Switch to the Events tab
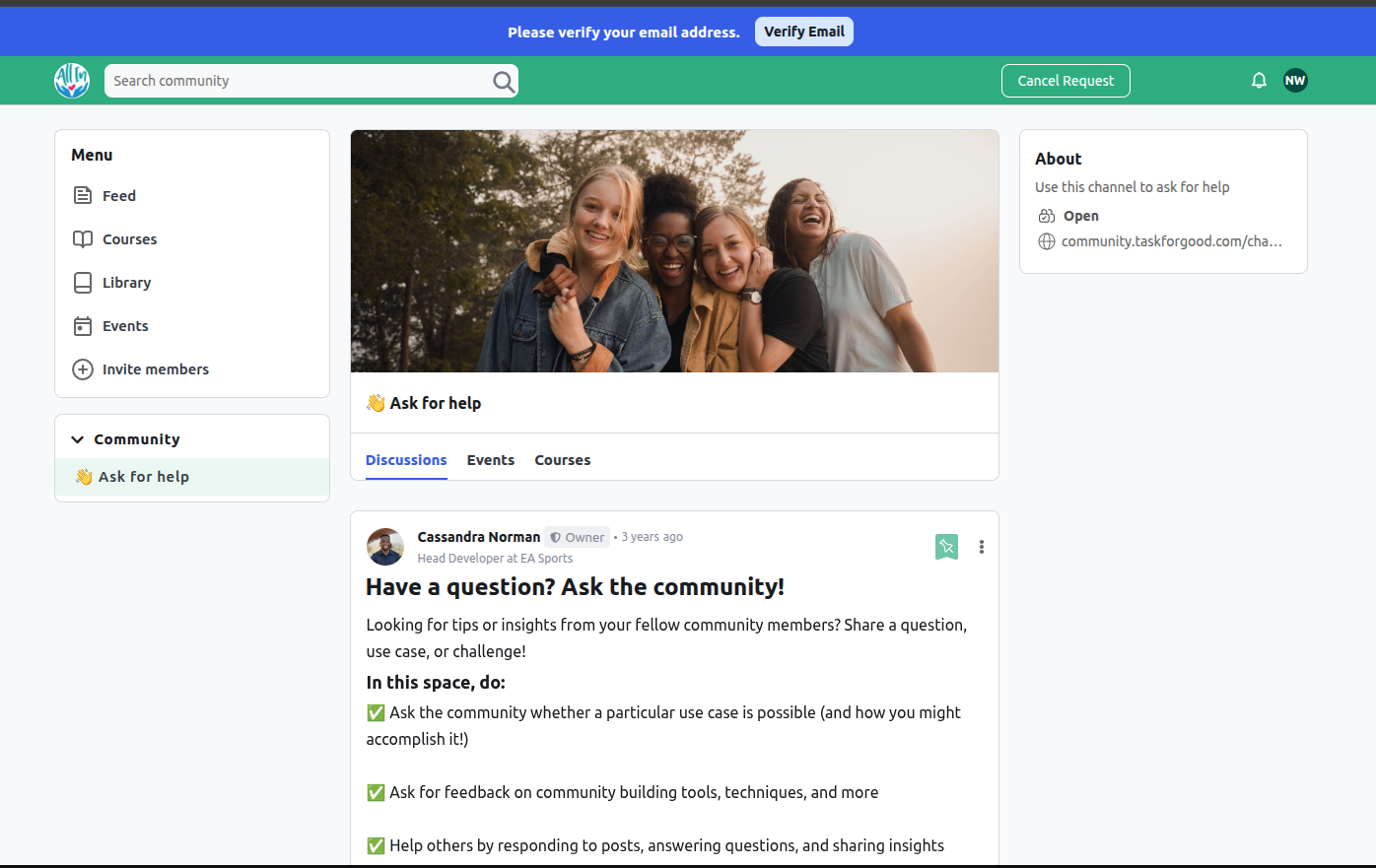This screenshot has width=1376, height=868. click(x=491, y=460)
